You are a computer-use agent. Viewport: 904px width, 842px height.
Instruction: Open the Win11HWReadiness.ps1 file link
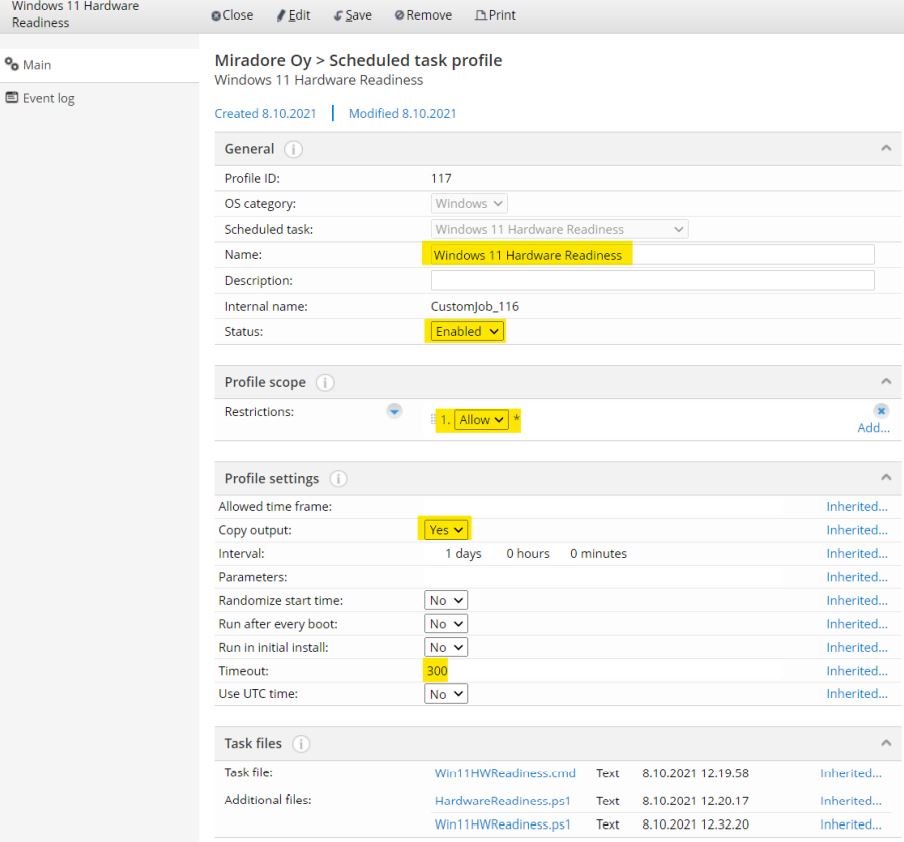click(502, 825)
